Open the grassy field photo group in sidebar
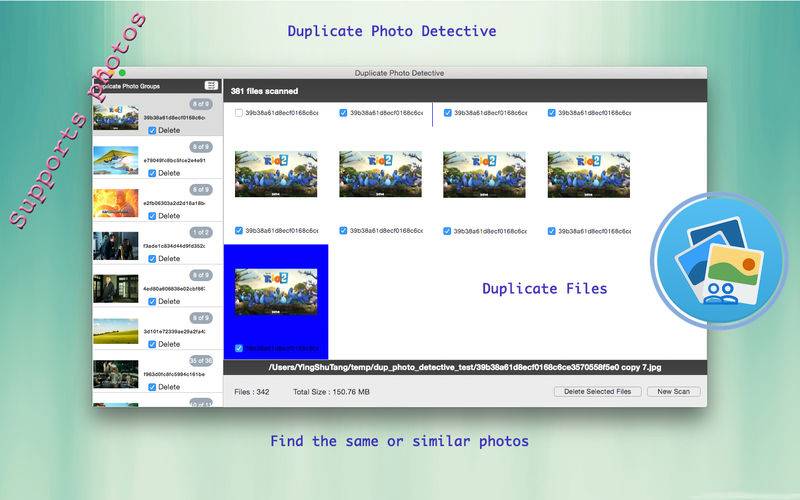 [116, 332]
